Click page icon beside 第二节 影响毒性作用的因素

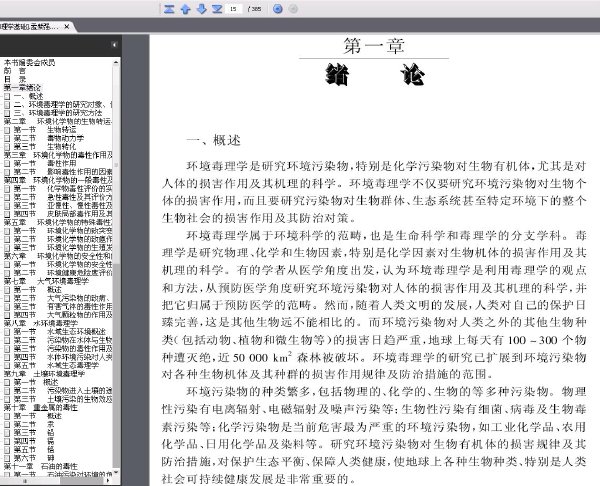7,172
